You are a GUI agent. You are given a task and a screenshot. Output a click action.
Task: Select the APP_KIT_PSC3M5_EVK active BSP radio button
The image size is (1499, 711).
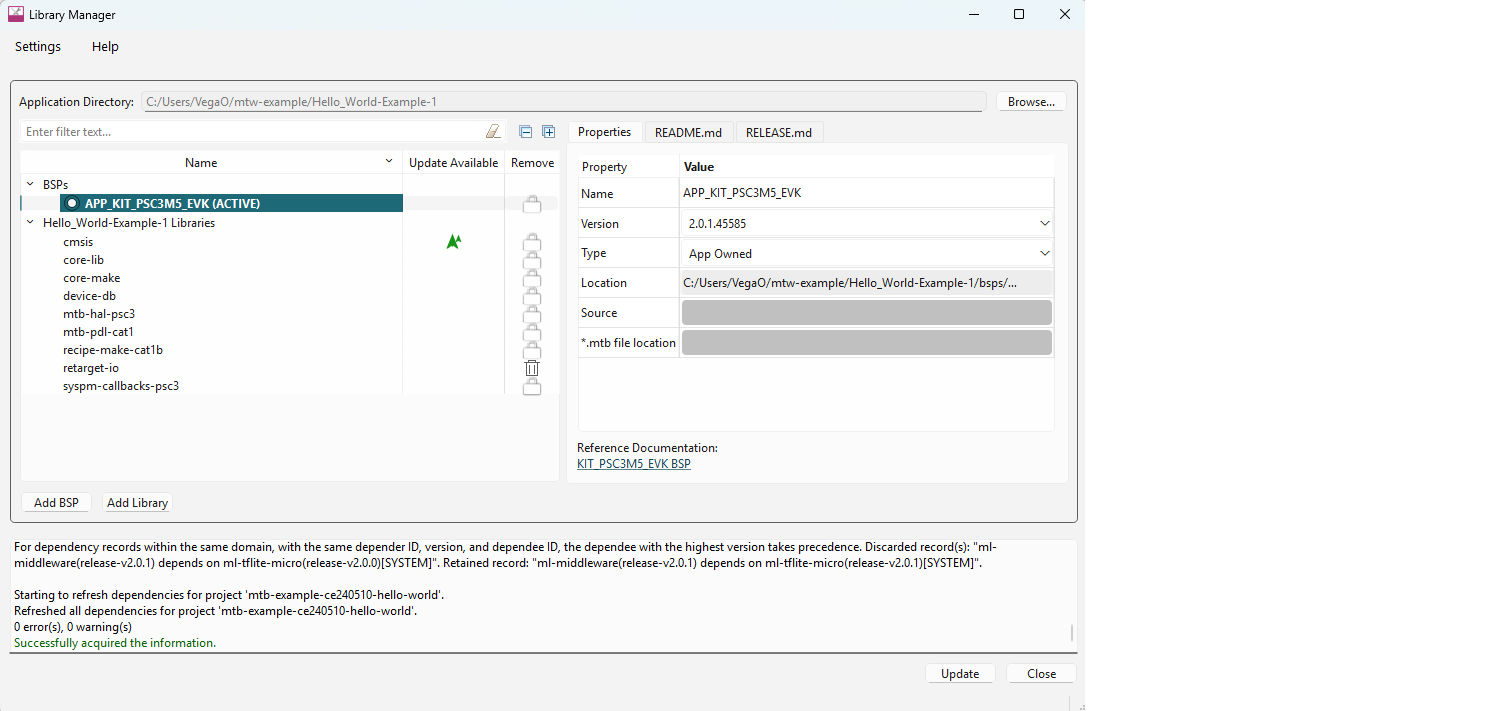(72, 204)
